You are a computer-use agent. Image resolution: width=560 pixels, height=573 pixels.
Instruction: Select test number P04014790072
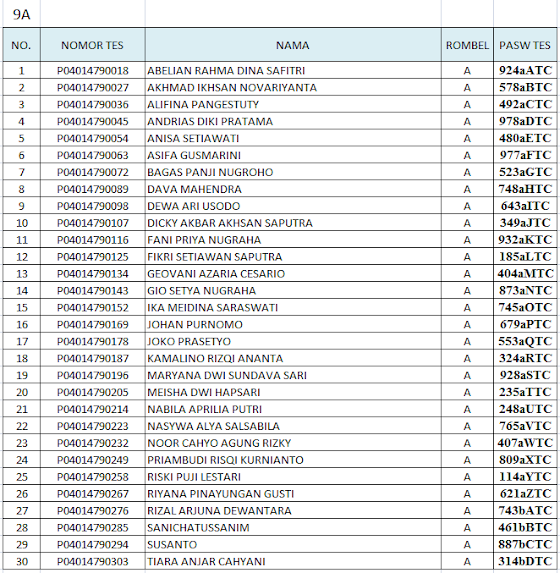coord(93,172)
